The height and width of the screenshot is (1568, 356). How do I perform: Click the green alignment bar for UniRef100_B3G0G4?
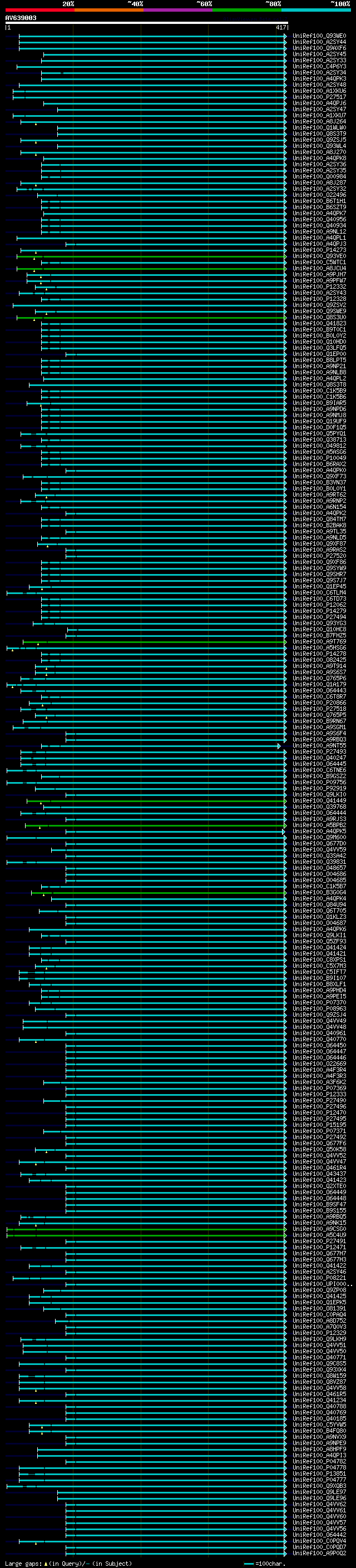tap(159, 893)
